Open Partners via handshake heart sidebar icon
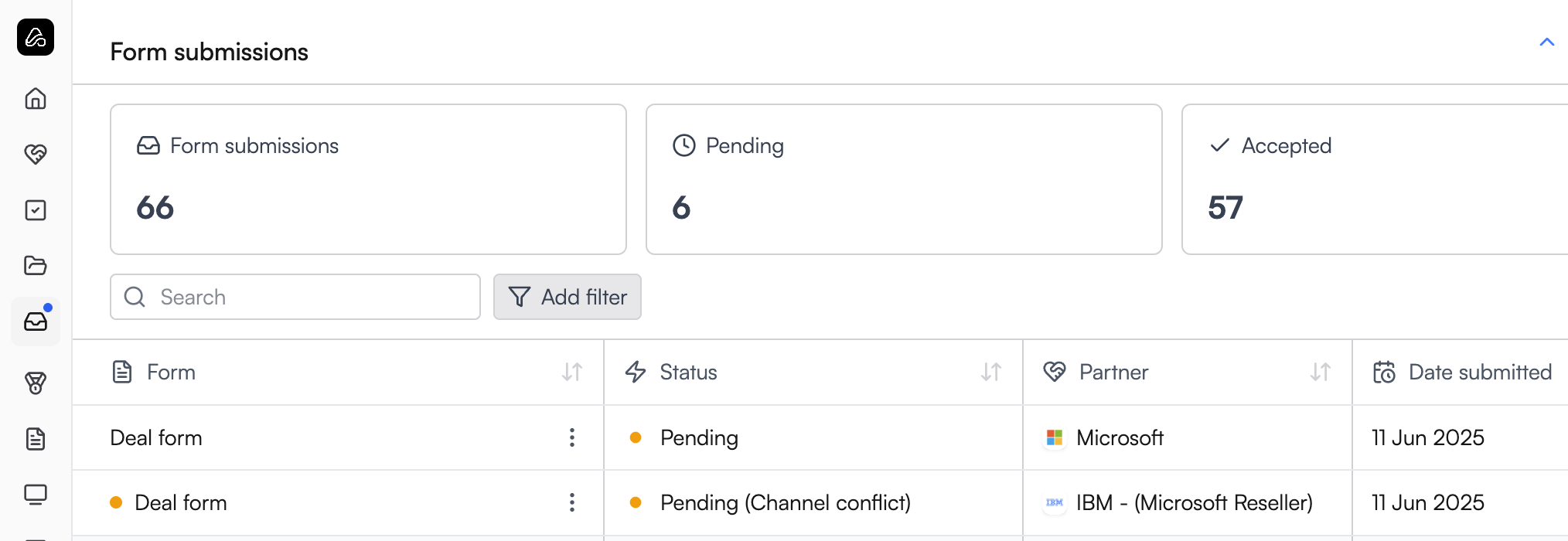Image resolution: width=1568 pixels, height=541 pixels. tap(36, 155)
